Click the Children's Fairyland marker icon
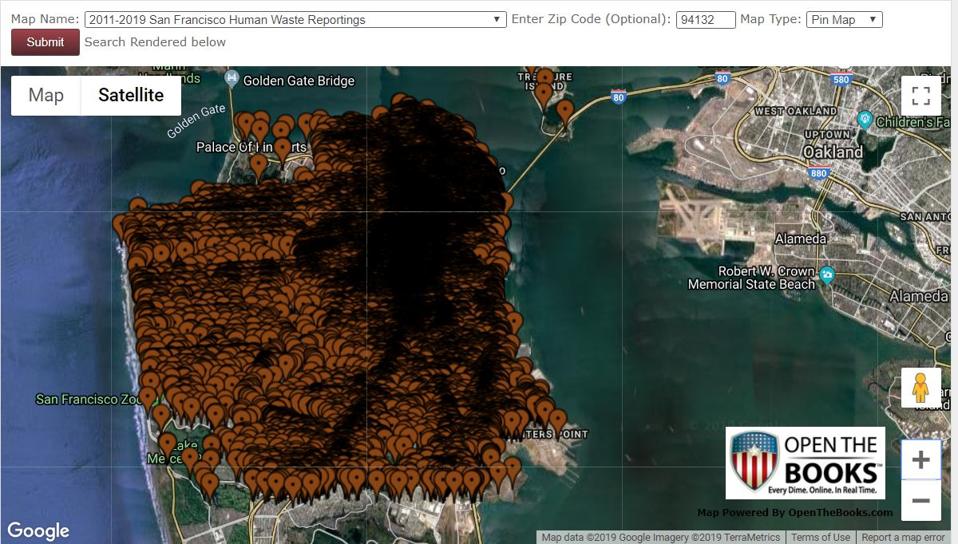Screen dimensions: 958x544 [x=864, y=120]
